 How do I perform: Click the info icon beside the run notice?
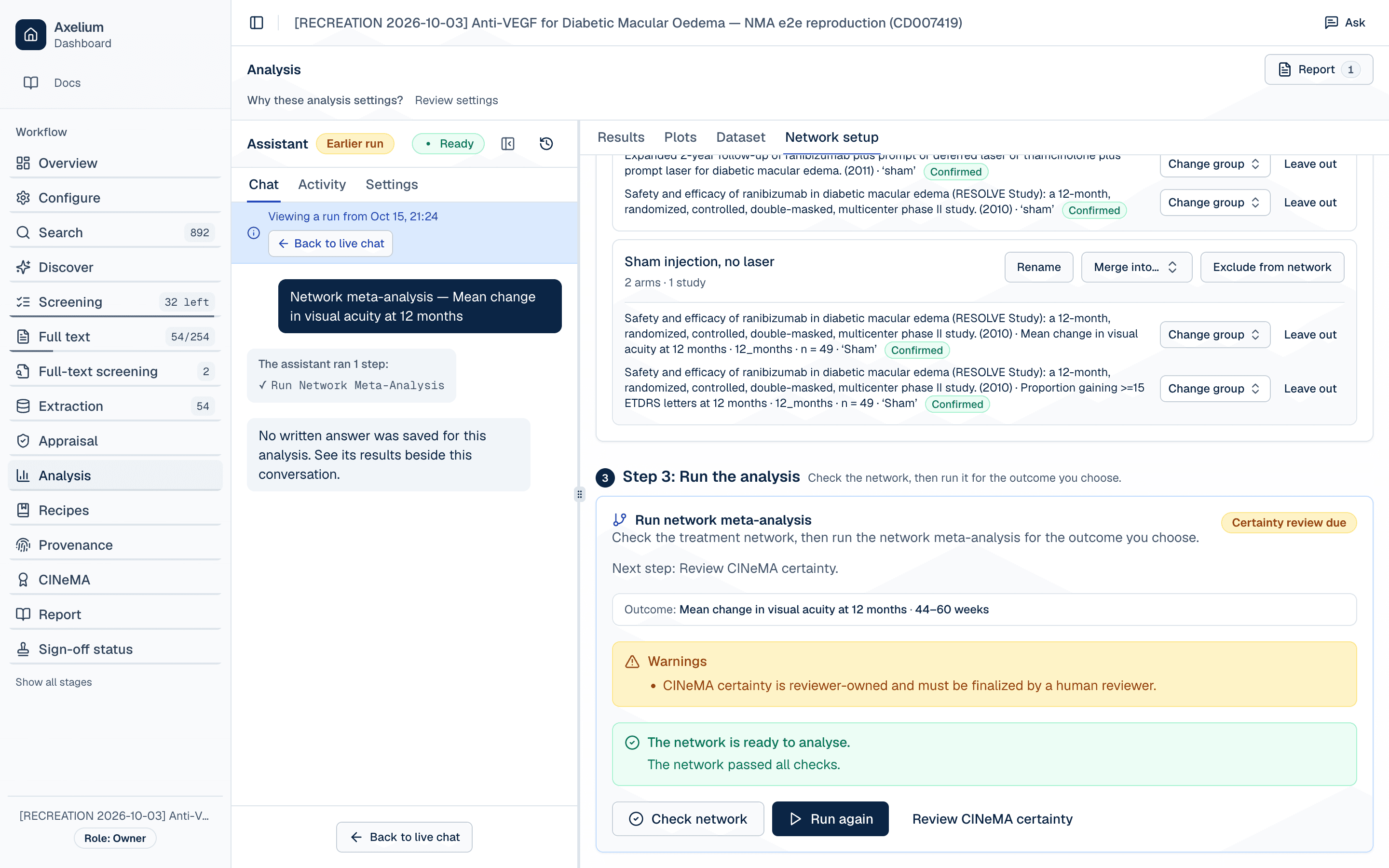[x=254, y=232]
